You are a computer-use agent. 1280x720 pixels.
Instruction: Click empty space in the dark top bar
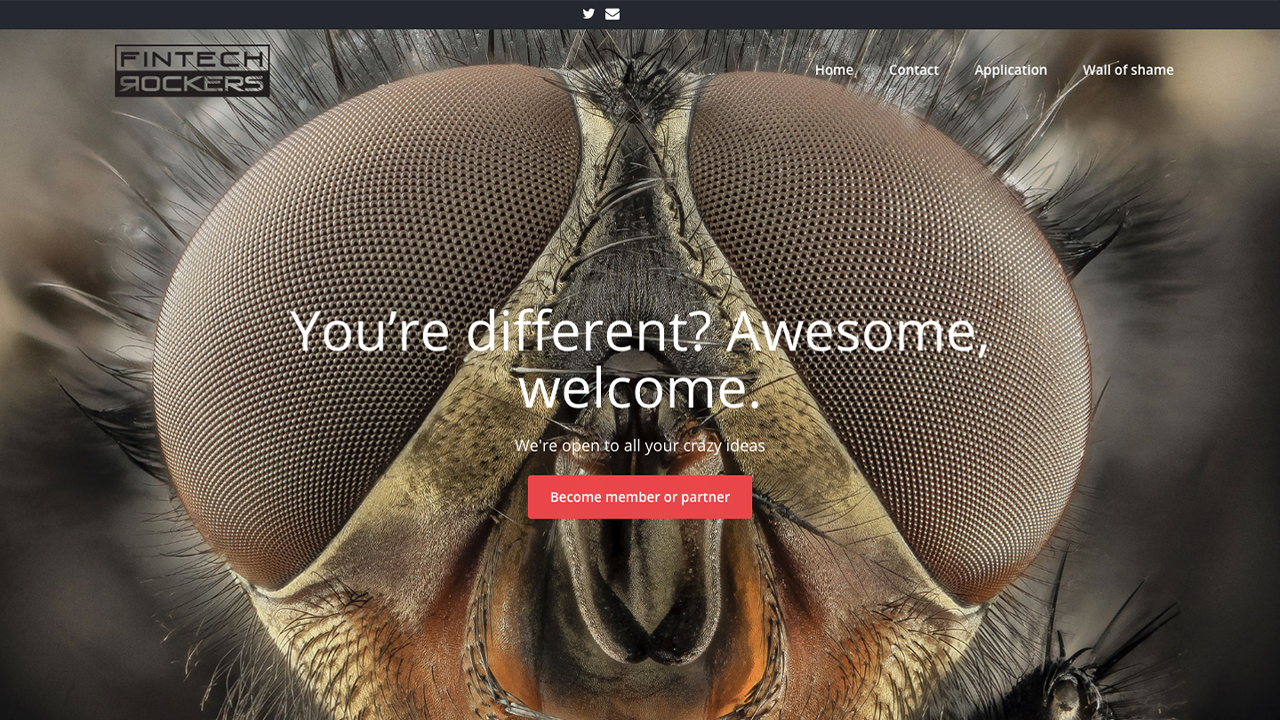tap(300, 14)
